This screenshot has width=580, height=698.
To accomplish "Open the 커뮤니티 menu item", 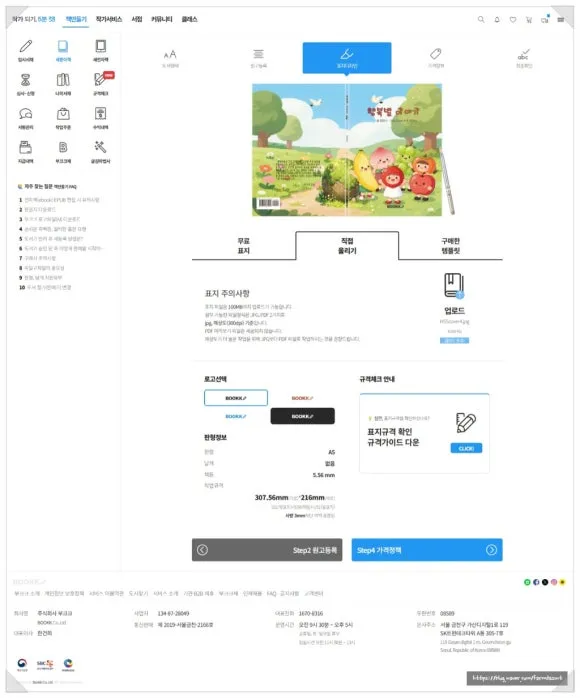I will click(162, 19).
